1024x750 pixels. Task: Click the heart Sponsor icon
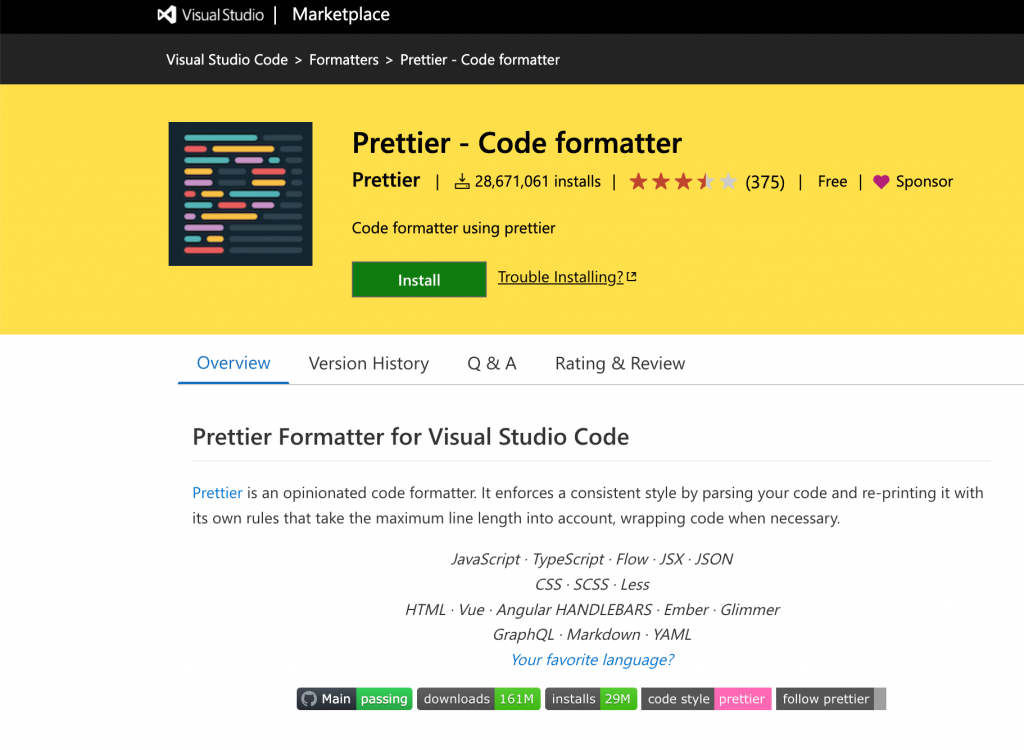pyautogui.click(x=881, y=182)
